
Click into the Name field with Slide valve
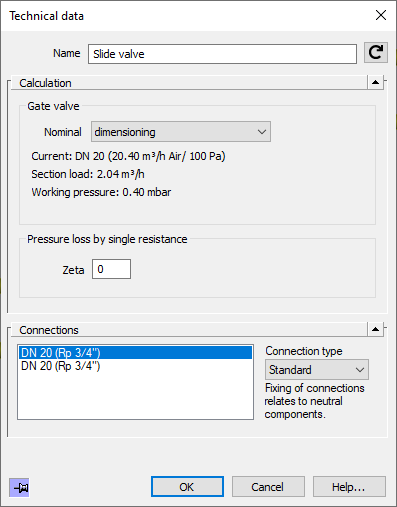point(222,54)
